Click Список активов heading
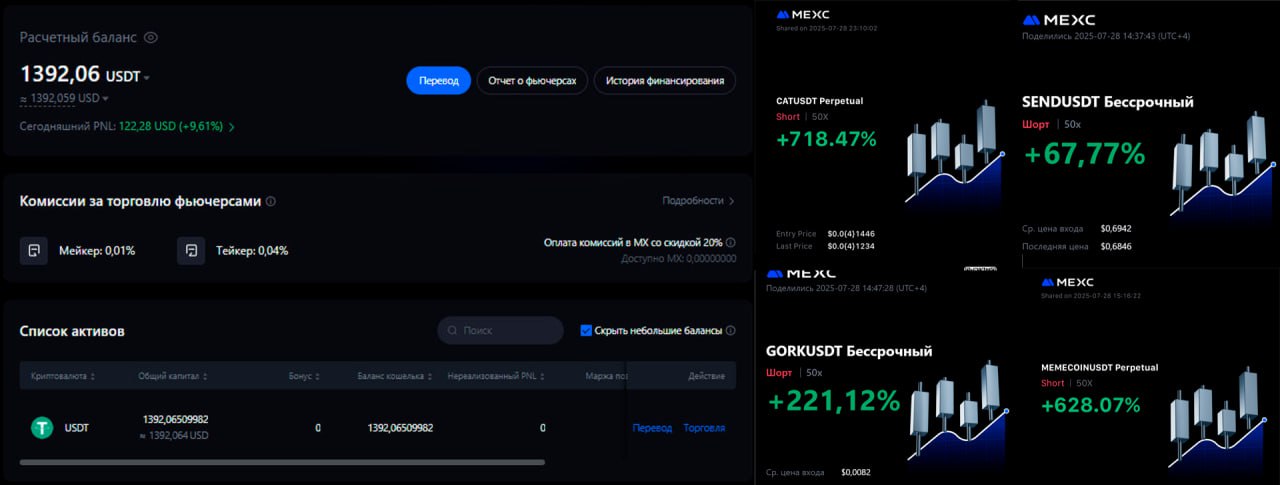The image size is (1280, 485). 72,331
